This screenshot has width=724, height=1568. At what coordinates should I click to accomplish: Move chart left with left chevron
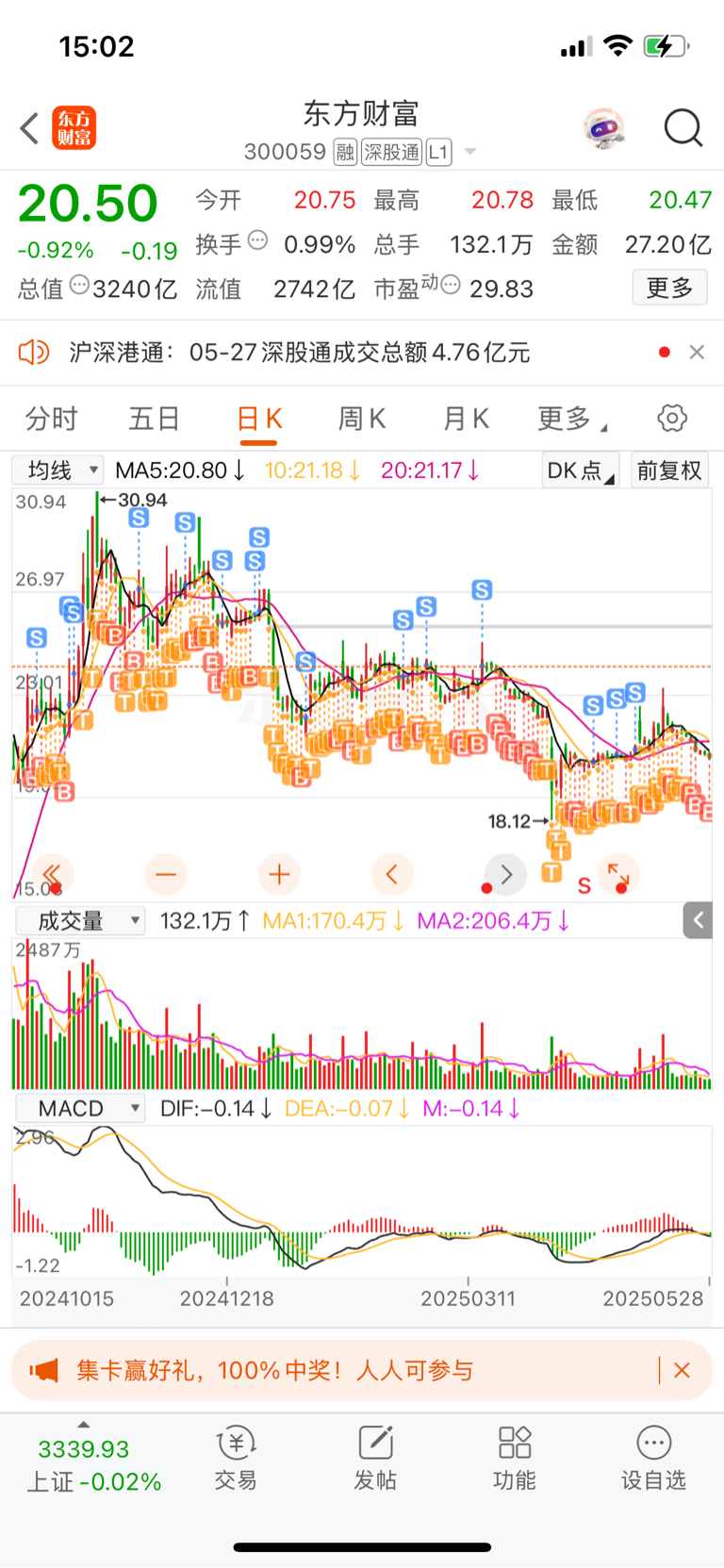pos(392,875)
